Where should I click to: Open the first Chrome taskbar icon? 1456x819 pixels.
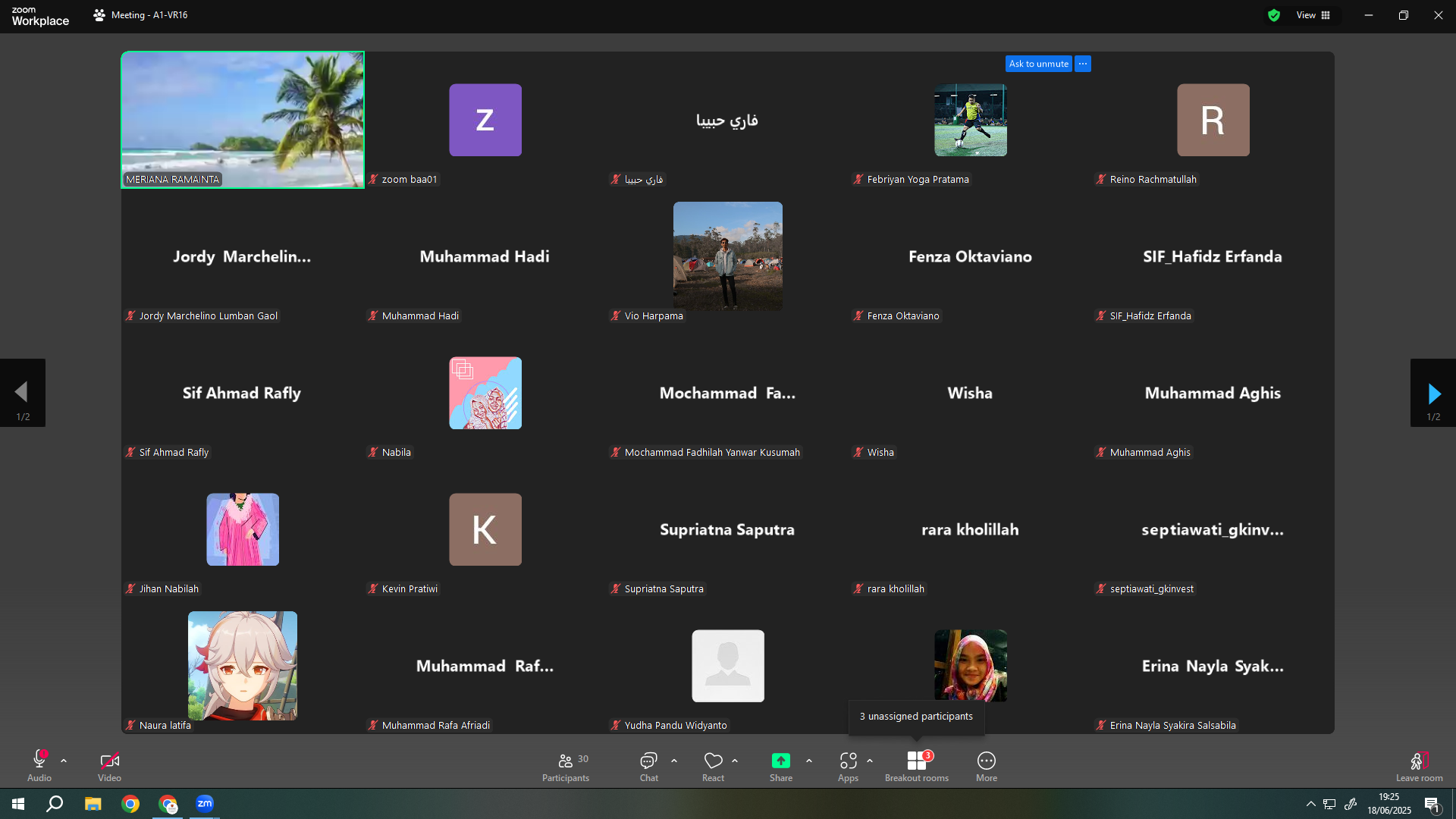pos(130,804)
